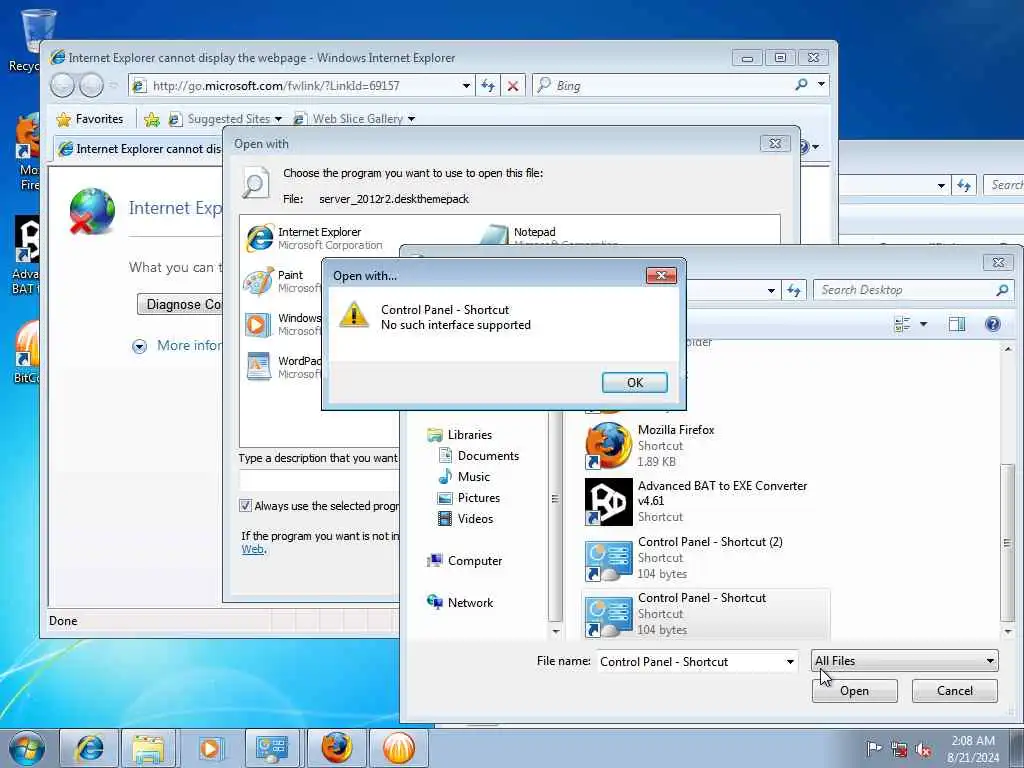Click the help icon in browse dialog
The image size is (1024, 768).
point(993,324)
